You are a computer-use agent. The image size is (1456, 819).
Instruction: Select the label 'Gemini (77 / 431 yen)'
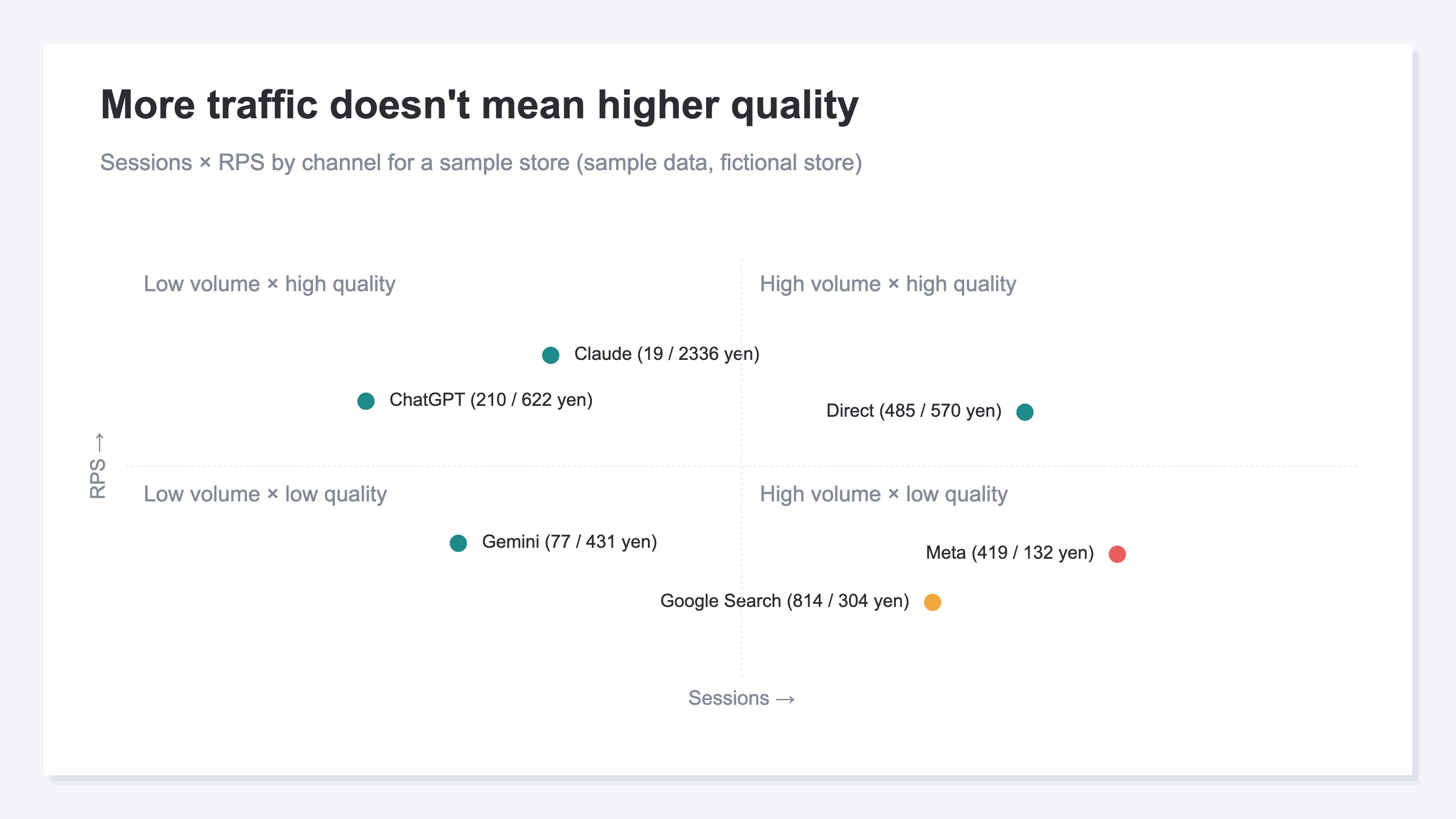click(570, 542)
